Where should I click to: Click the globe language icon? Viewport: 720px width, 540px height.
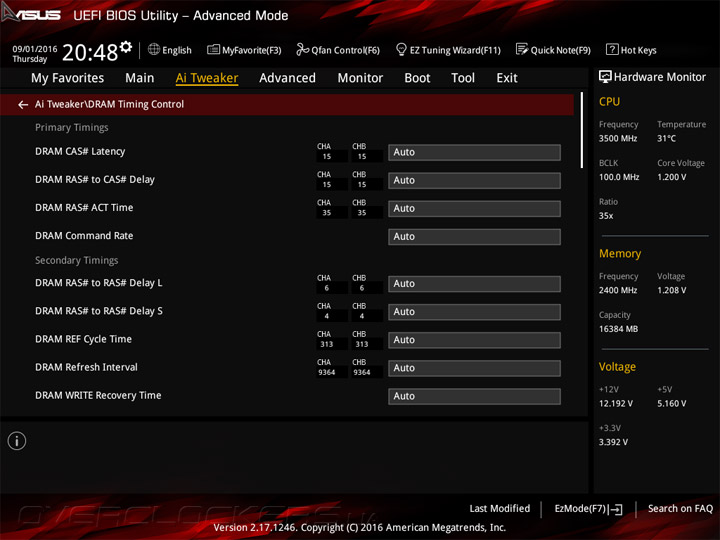click(x=154, y=49)
